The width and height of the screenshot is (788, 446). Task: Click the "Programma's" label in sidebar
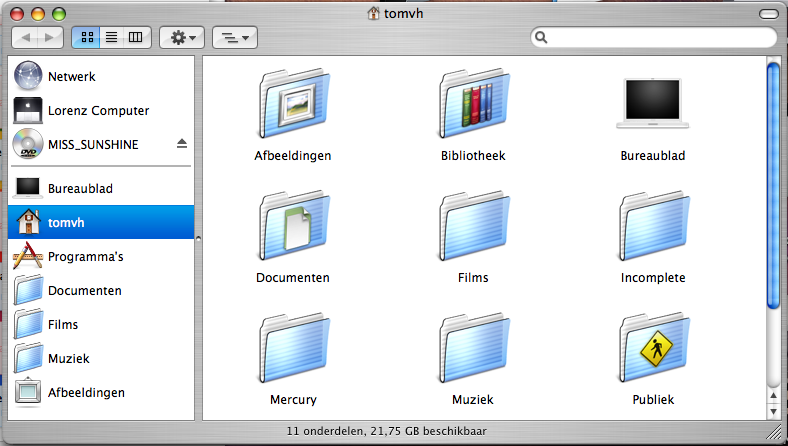click(x=86, y=256)
